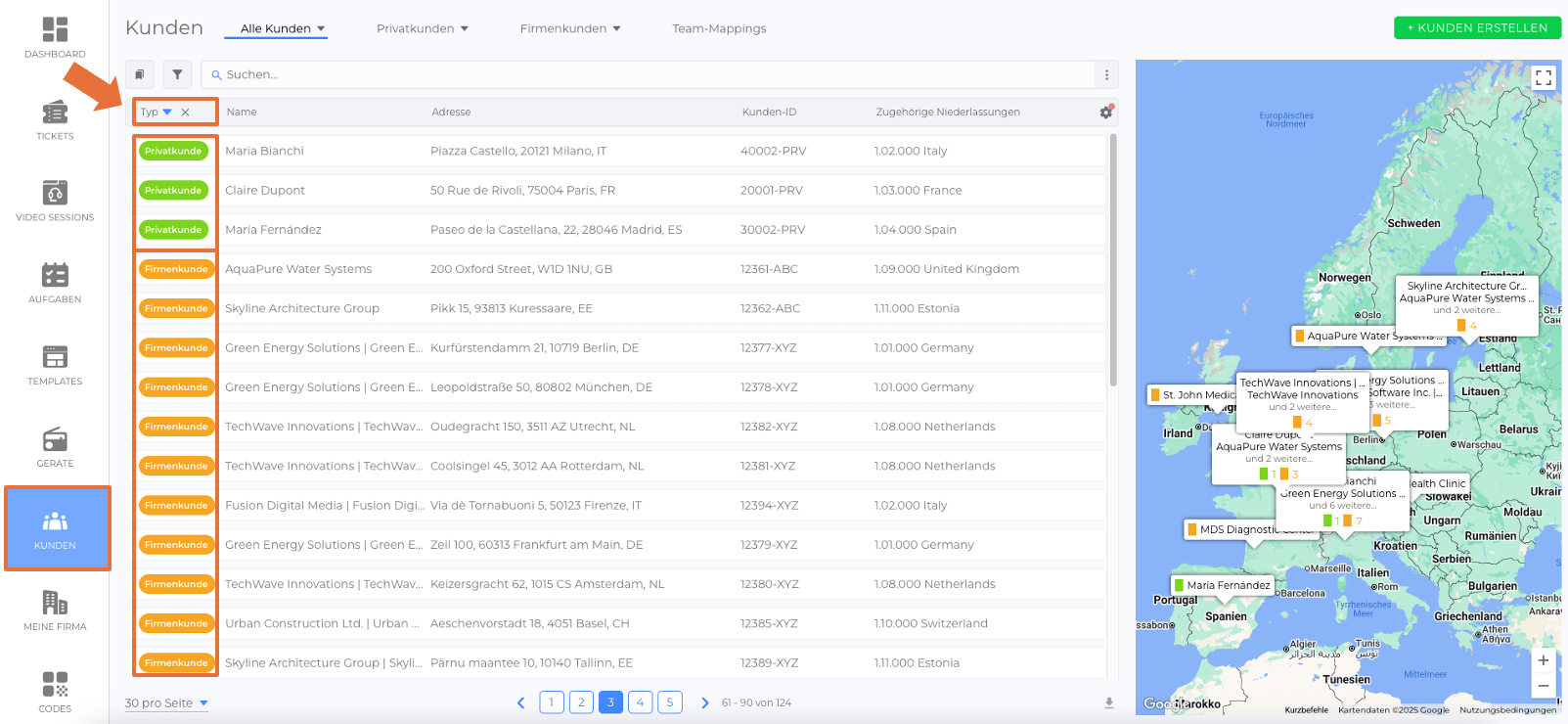Open the Firmenkunden dropdown

point(570,28)
